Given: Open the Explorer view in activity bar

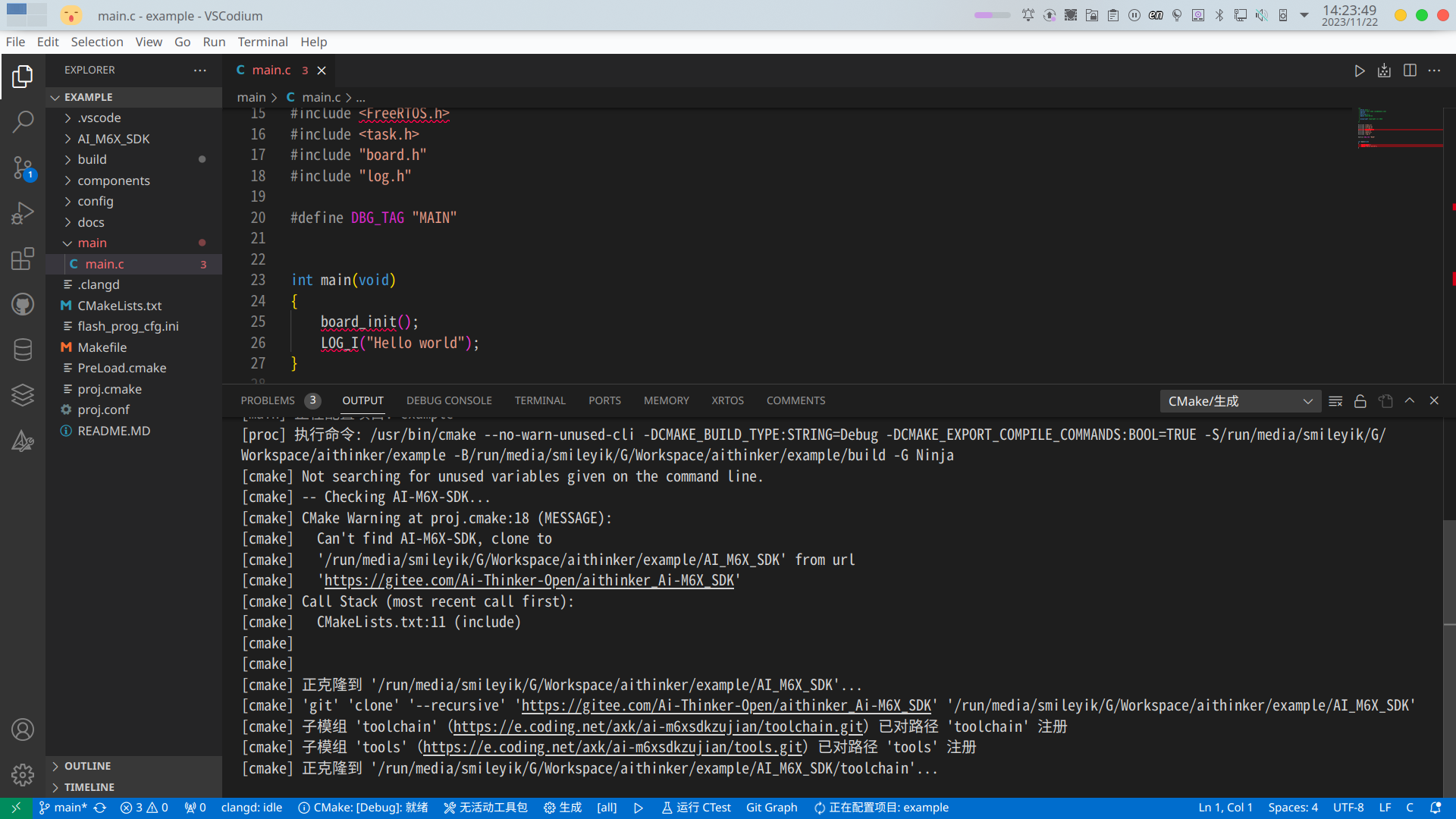Looking at the screenshot, I should pos(23,76).
